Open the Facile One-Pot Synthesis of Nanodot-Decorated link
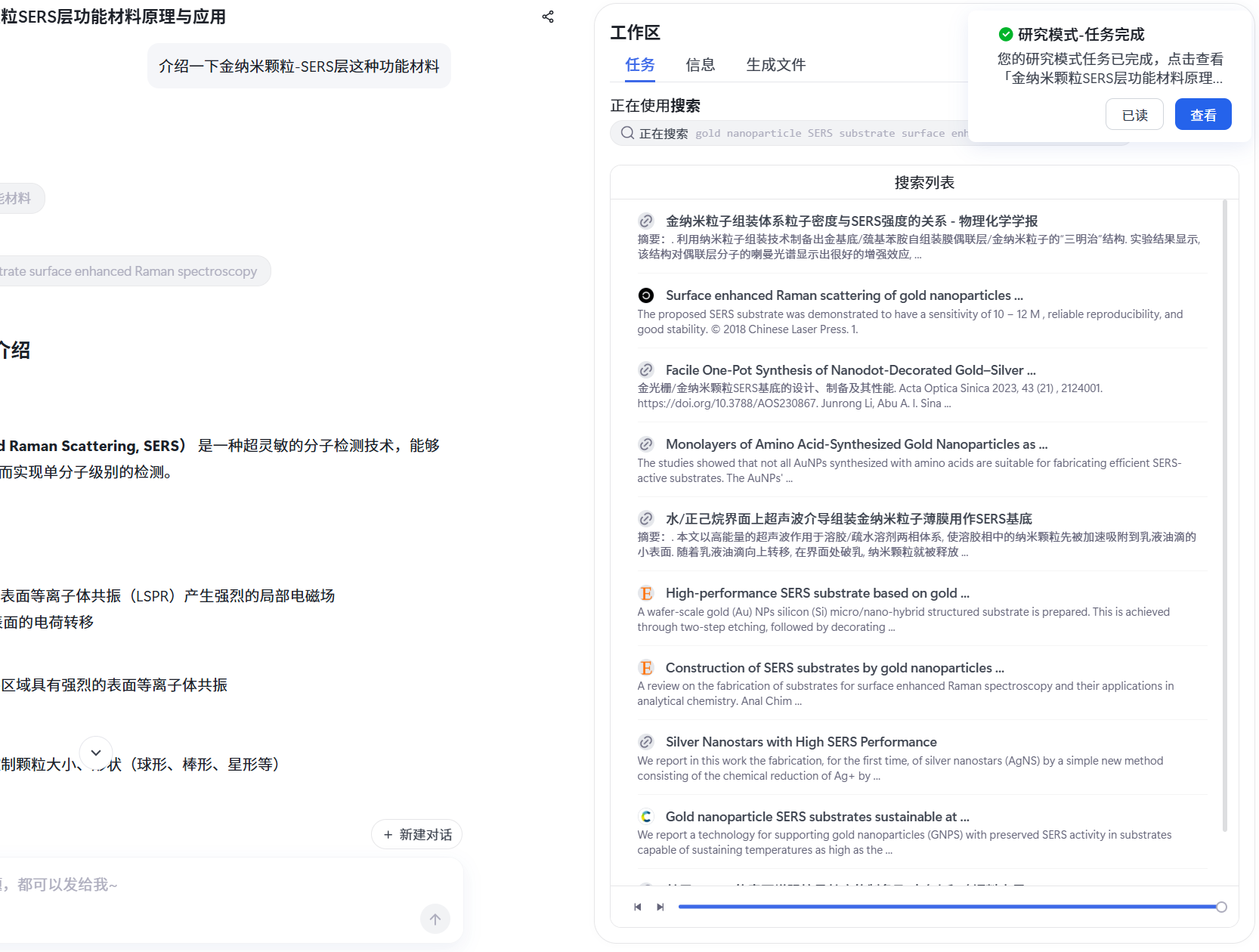 tap(850, 369)
